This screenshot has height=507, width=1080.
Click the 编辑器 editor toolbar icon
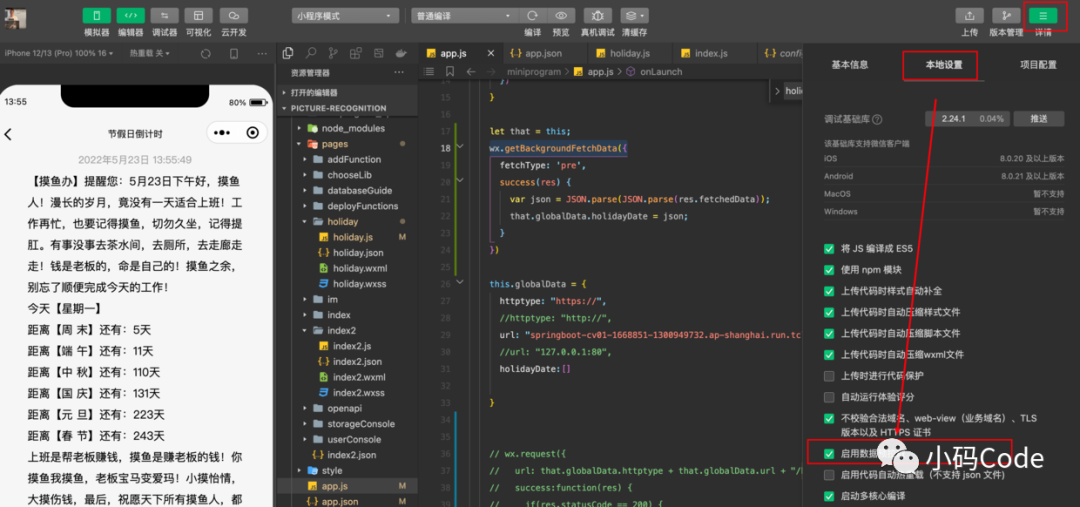pyautogui.click(x=130, y=16)
